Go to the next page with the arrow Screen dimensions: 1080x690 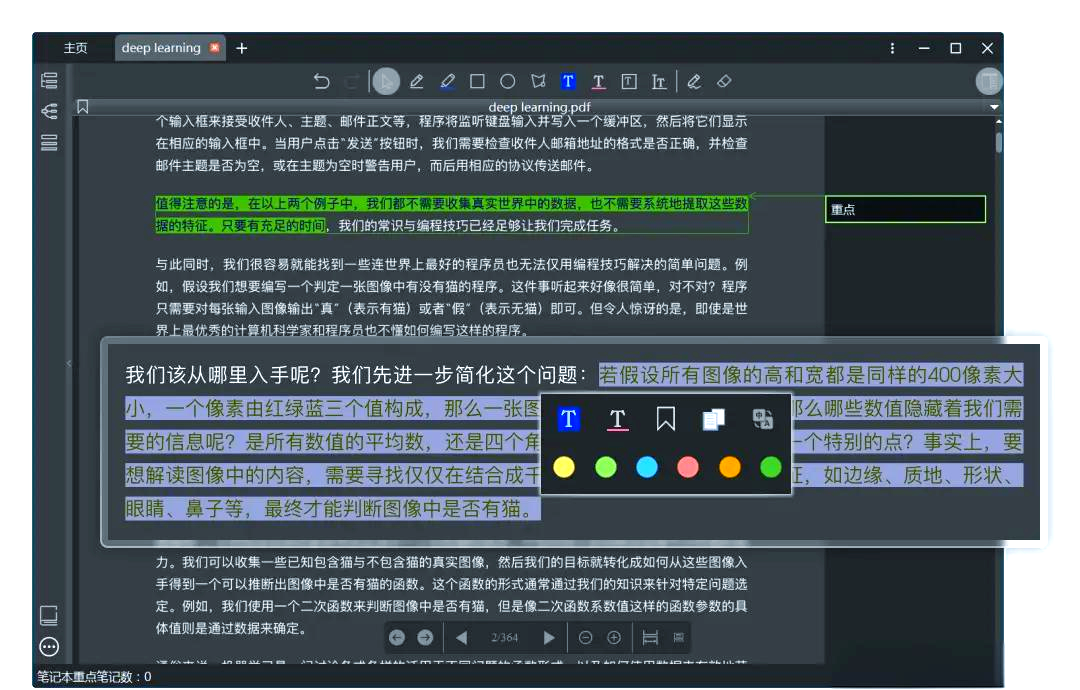pyautogui.click(x=550, y=637)
